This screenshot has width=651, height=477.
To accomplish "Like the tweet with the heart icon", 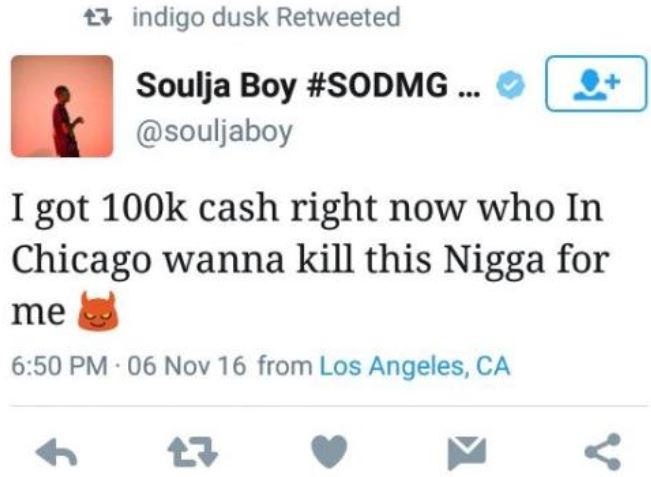I will 329,452.
